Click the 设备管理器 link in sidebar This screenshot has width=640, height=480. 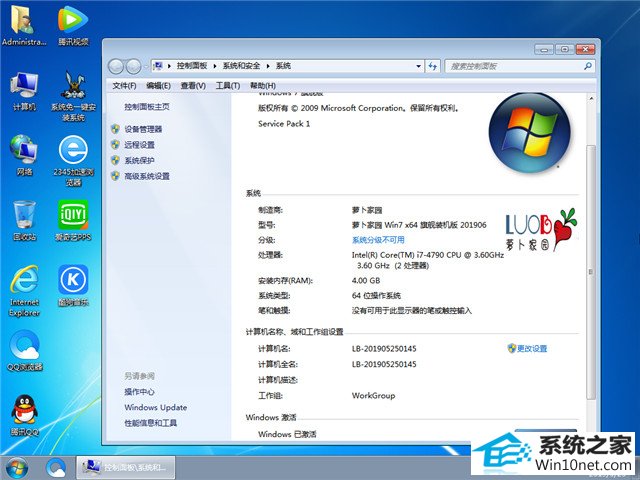[x=143, y=129]
